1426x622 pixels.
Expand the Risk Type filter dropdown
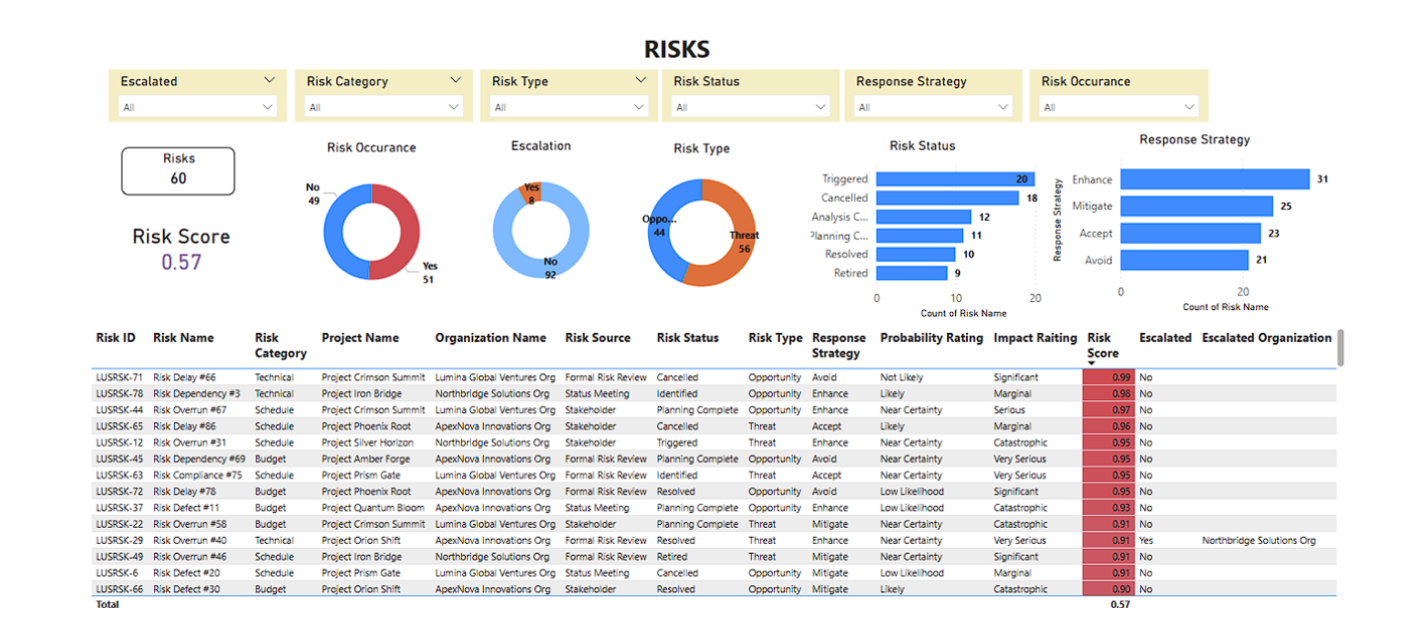pyautogui.click(x=638, y=106)
